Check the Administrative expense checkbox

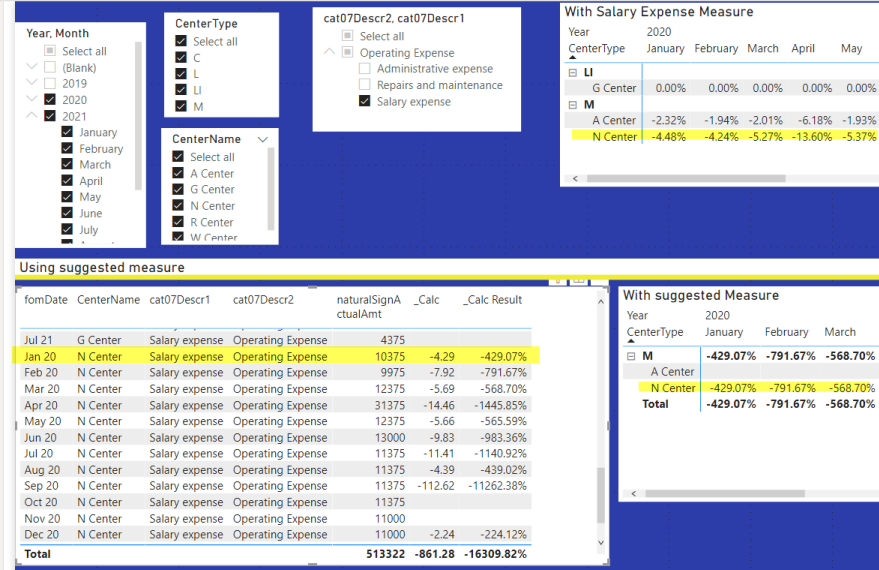364,68
